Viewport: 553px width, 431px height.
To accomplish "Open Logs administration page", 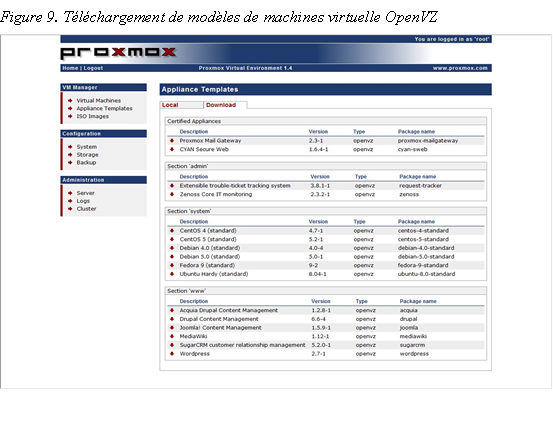I will 83,201.
